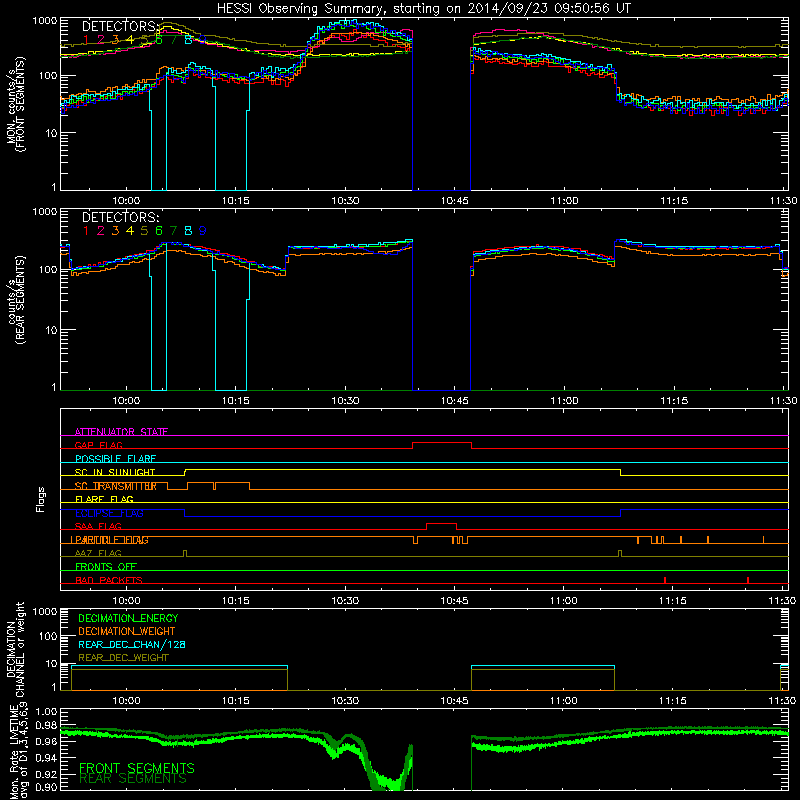
Task: Select blue detector number 9 in the rear segments legend
Action: coord(203,231)
